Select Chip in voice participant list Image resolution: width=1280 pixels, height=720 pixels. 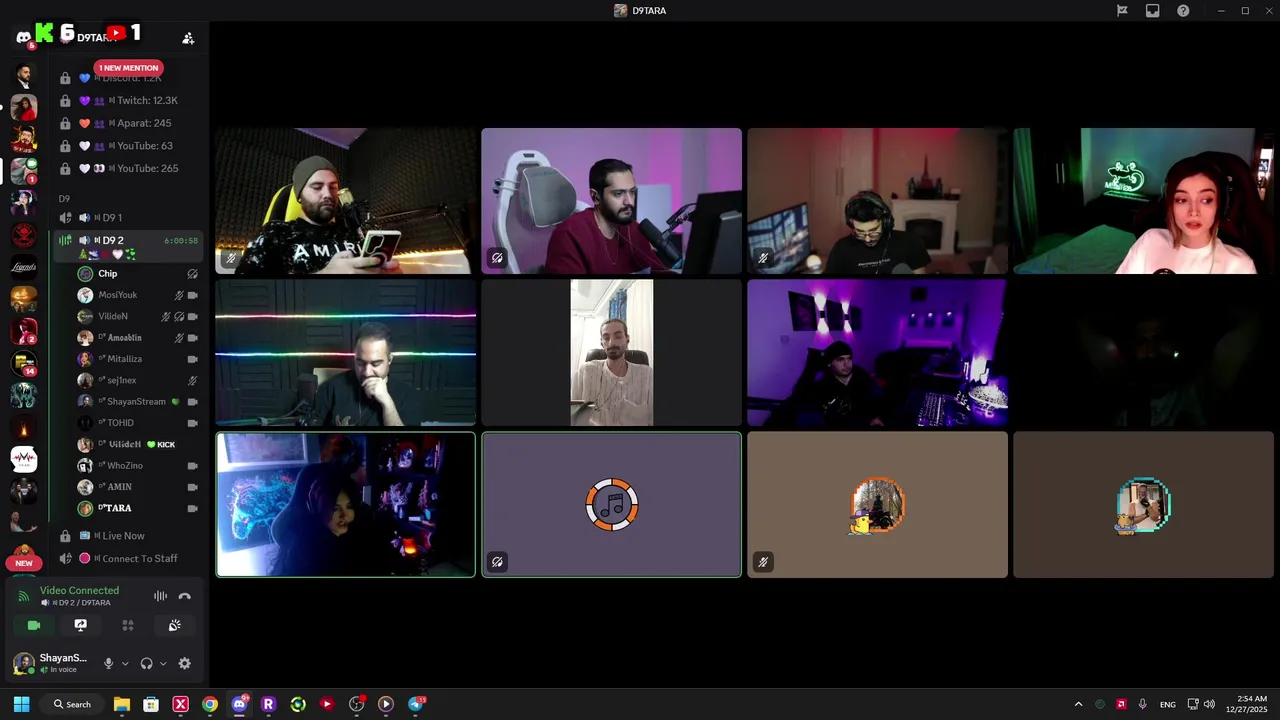click(x=138, y=274)
